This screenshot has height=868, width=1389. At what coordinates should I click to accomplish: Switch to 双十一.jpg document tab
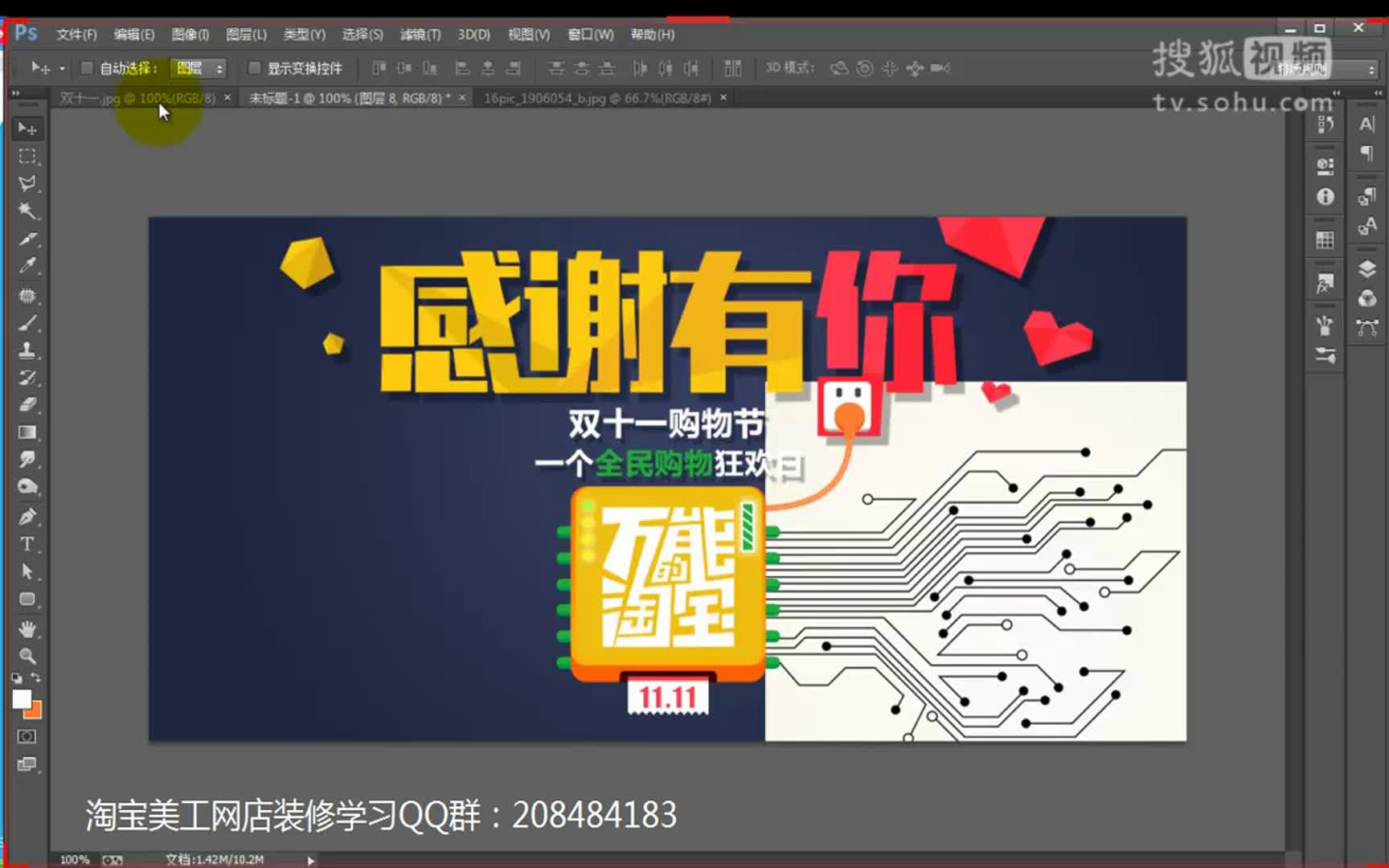click(137, 98)
